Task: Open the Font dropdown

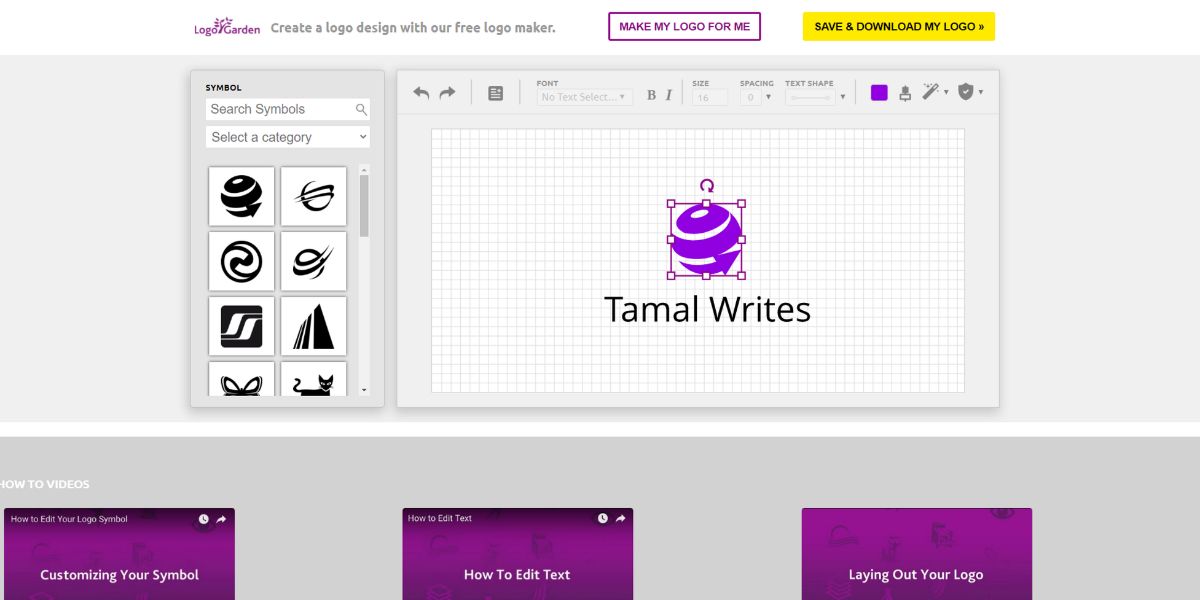Action: click(584, 97)
